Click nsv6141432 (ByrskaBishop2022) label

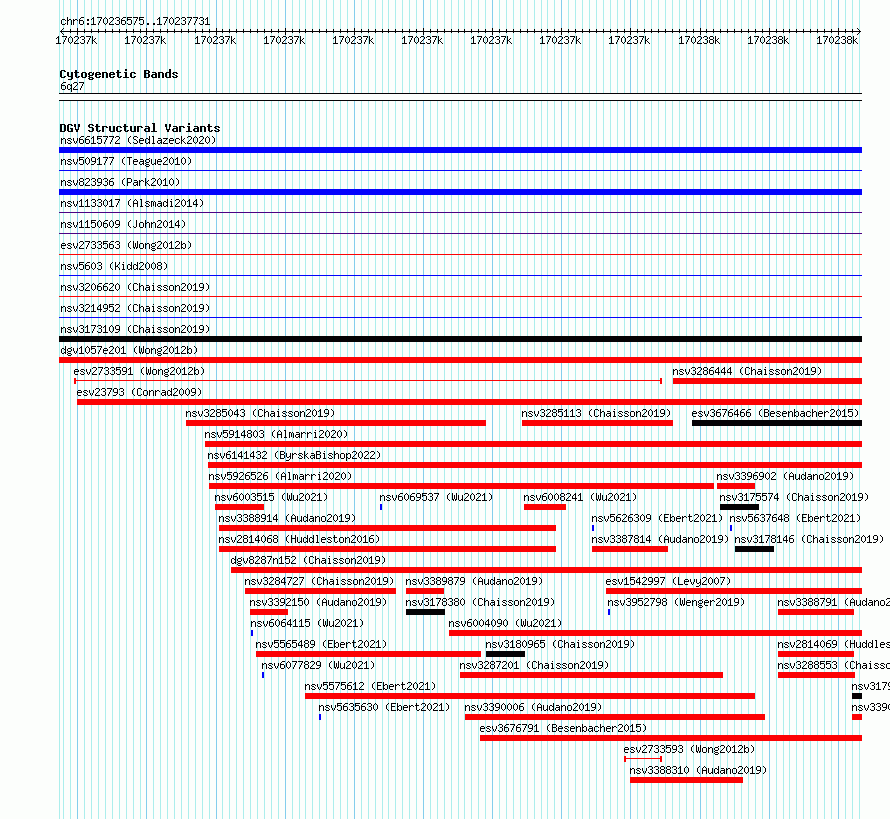pyautogui.click(x=294, y=455)
